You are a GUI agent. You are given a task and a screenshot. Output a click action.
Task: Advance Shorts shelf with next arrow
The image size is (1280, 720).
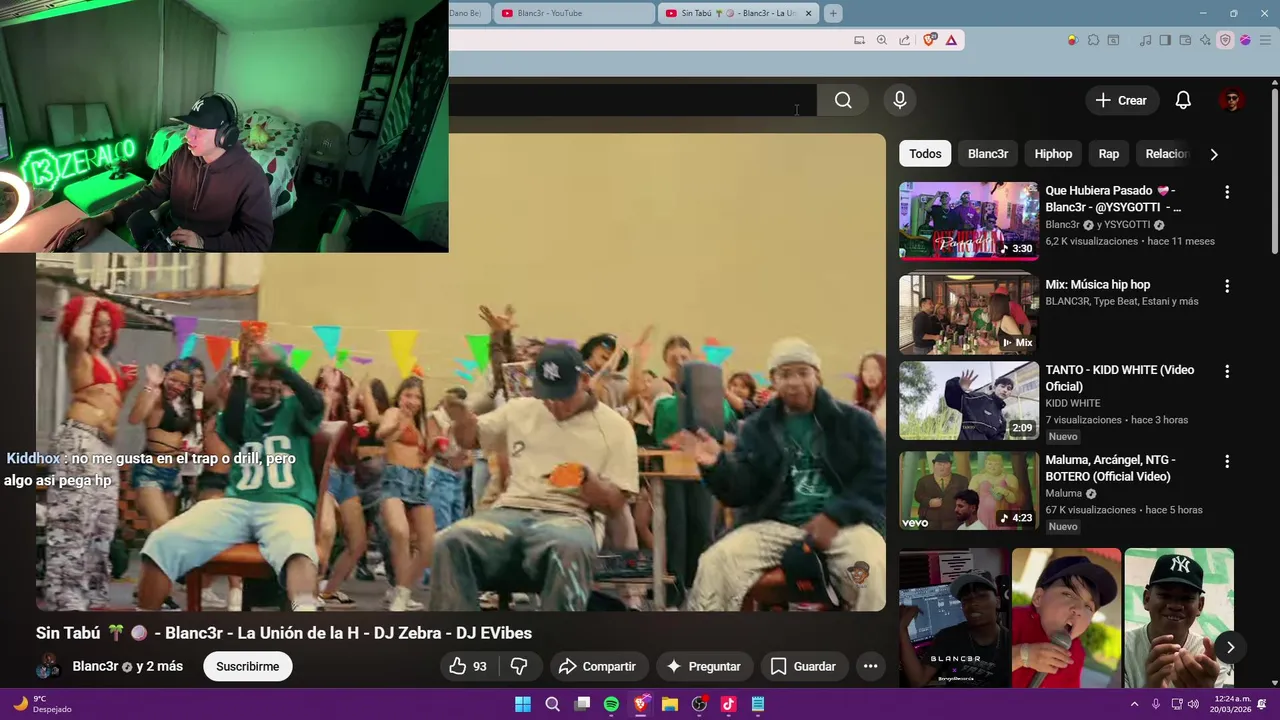(x=1231, y=647)
